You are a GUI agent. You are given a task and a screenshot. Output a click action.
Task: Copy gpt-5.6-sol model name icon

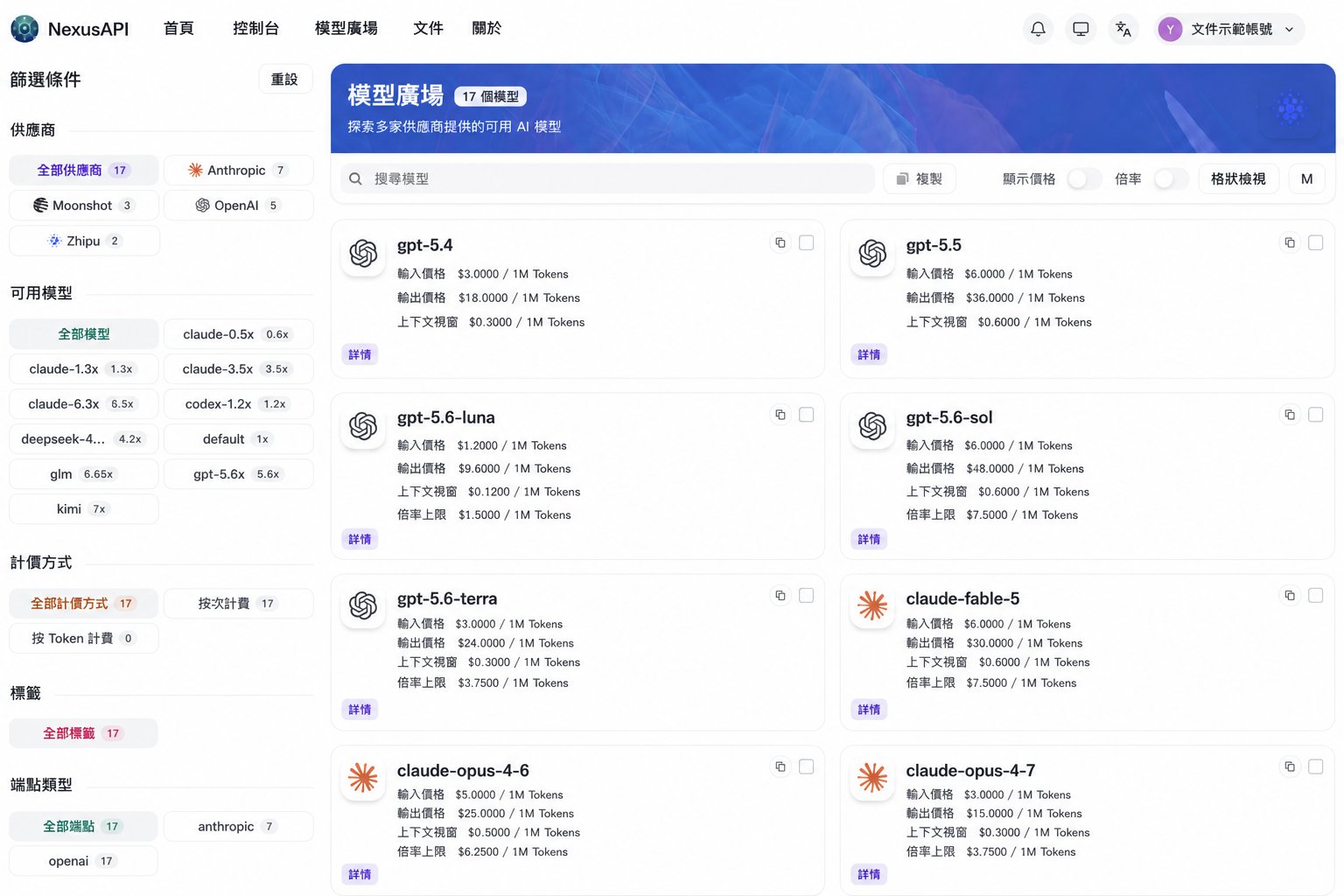coord(1290,415)
